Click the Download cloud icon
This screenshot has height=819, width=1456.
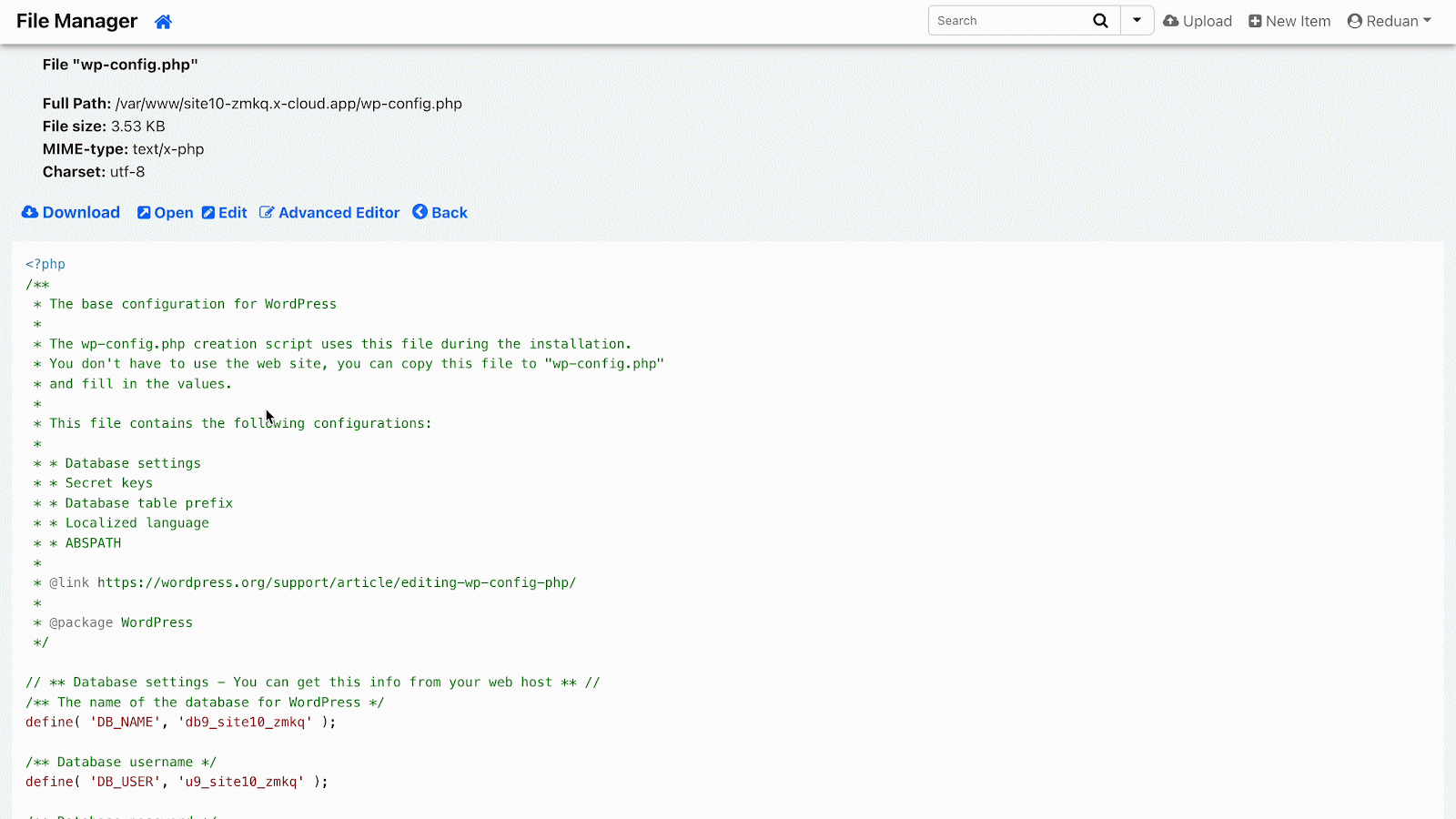click(28, 212)
